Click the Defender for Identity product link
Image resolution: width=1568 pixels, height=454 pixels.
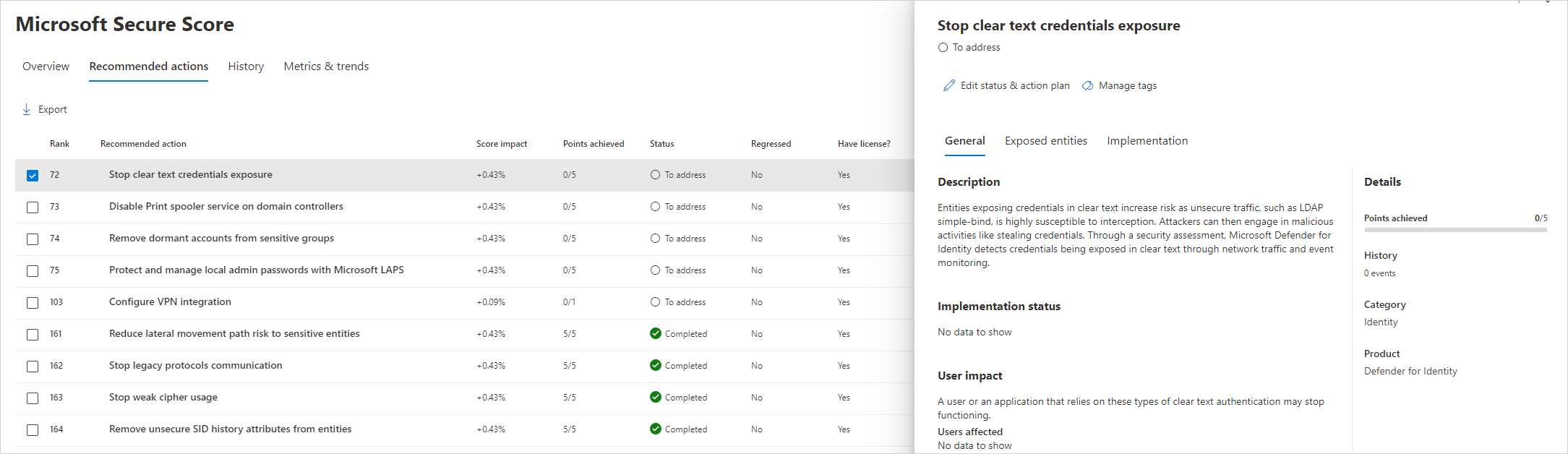pos(1410,372)
